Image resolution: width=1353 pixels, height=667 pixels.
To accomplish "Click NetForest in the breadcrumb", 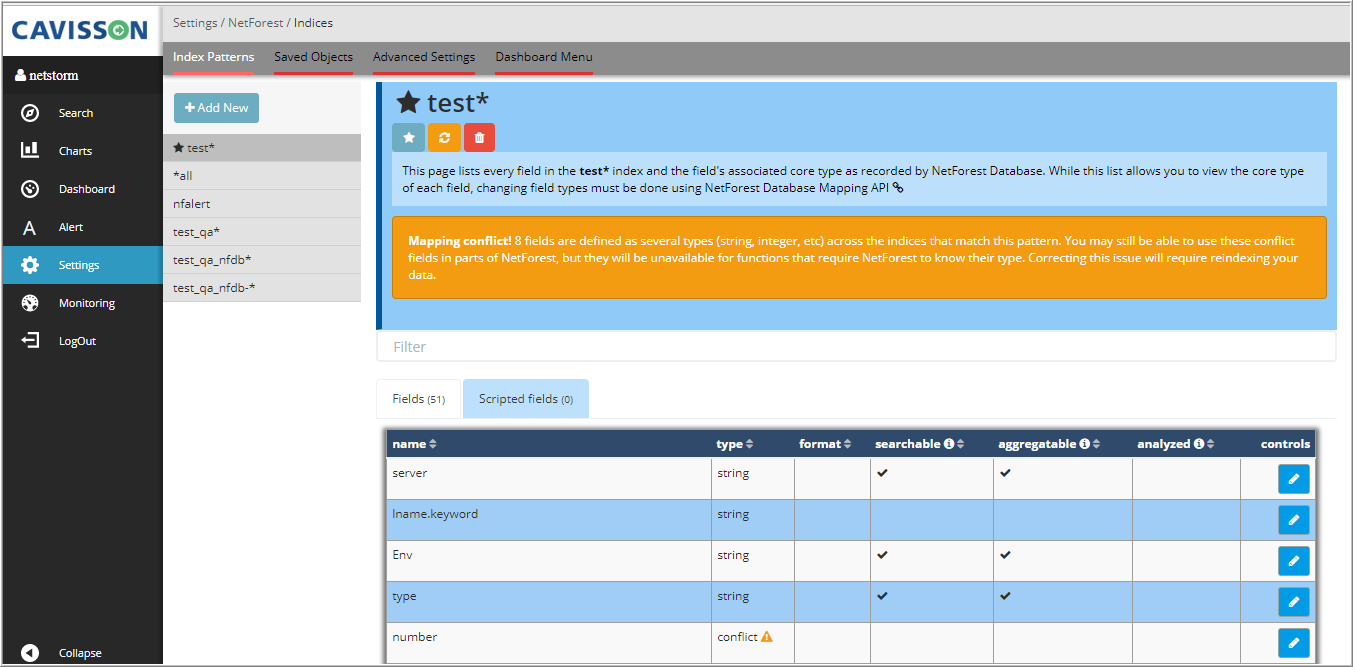I will 256,22.
